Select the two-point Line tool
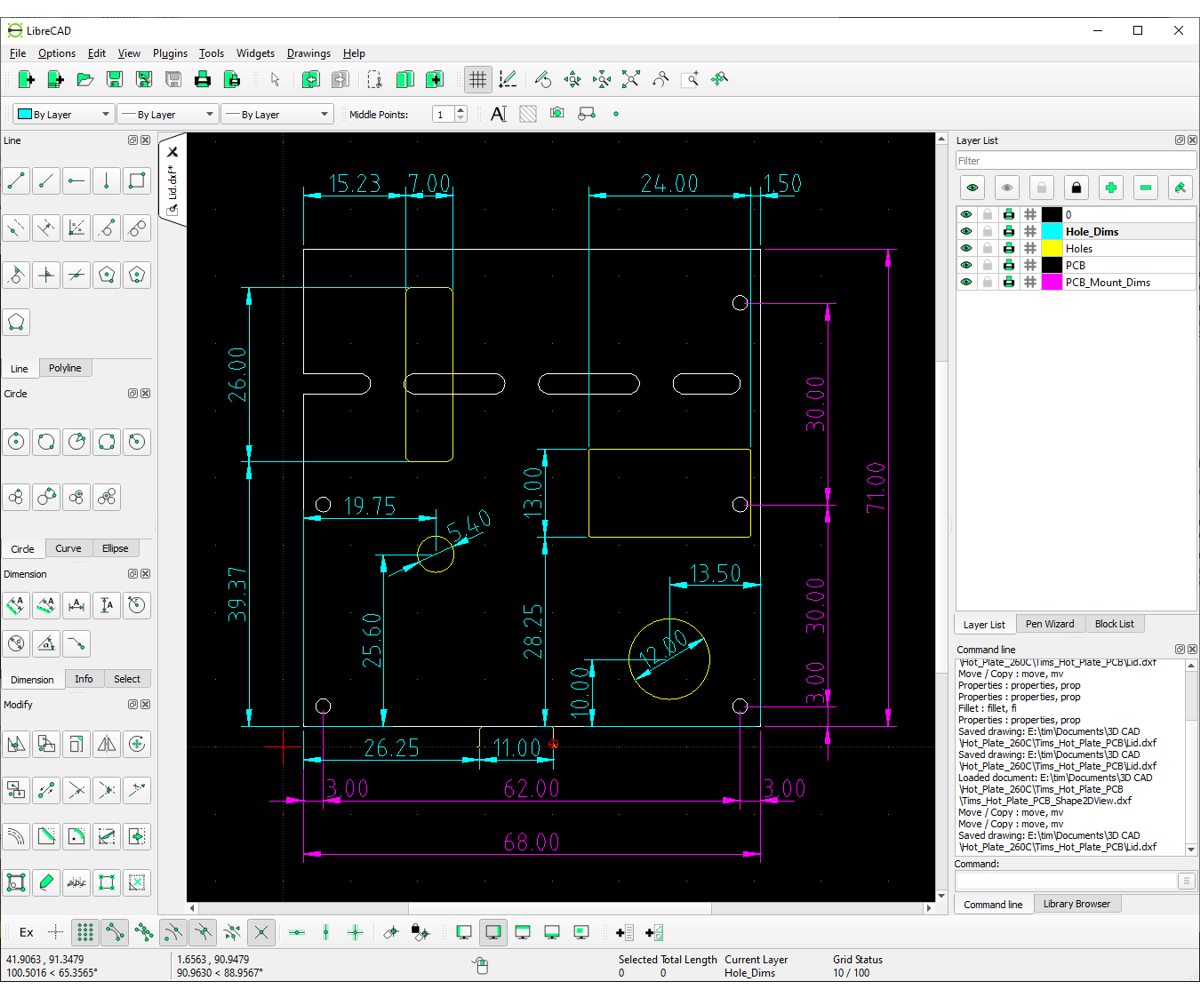Screen dimensions: 1200x1000 point(16,181)
